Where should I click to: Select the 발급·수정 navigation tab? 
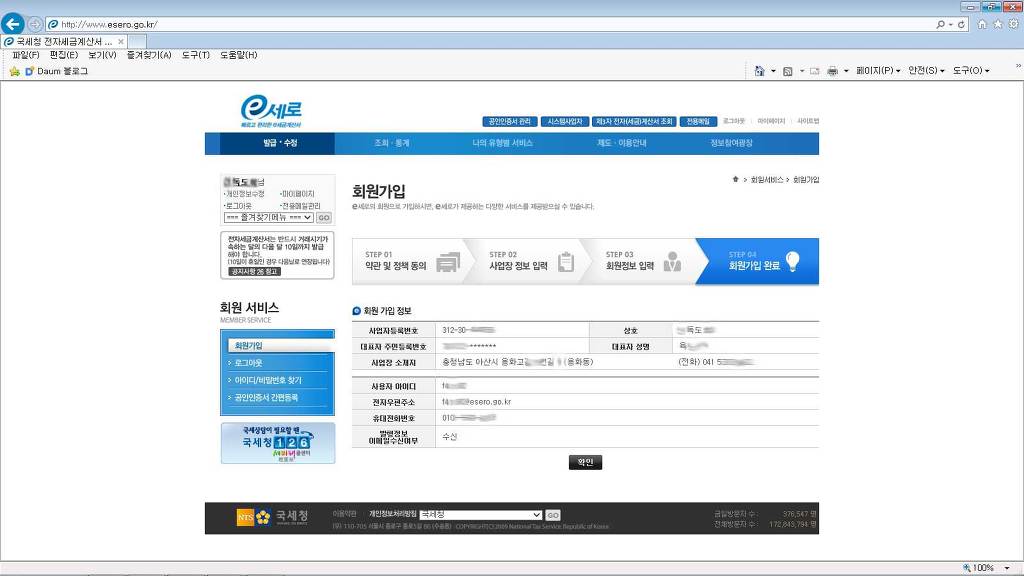pos(280,143)
